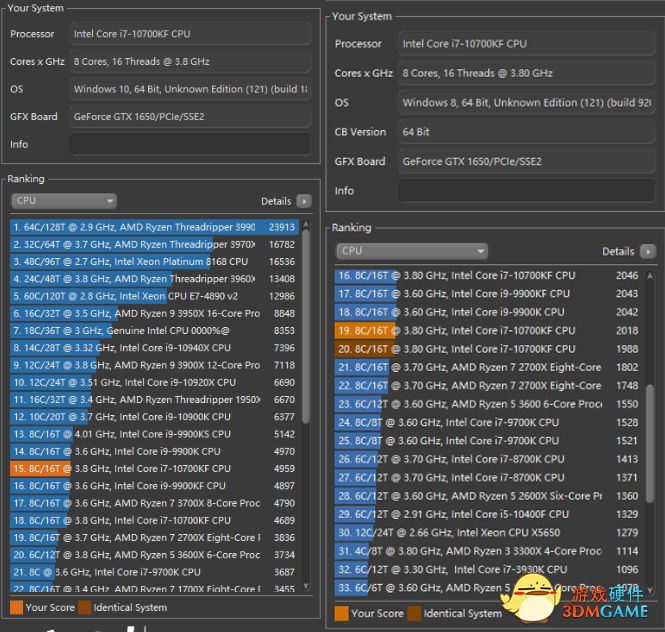Click left panel Processor field i7-10700KF
Image resolution: width=665 pixels, height=632 pixels.
[190, 34]
